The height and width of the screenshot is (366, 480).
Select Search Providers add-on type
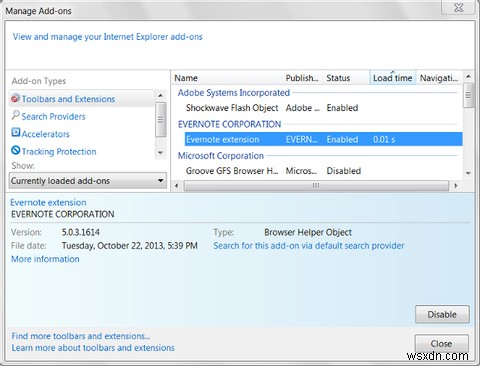pos(53,116)
